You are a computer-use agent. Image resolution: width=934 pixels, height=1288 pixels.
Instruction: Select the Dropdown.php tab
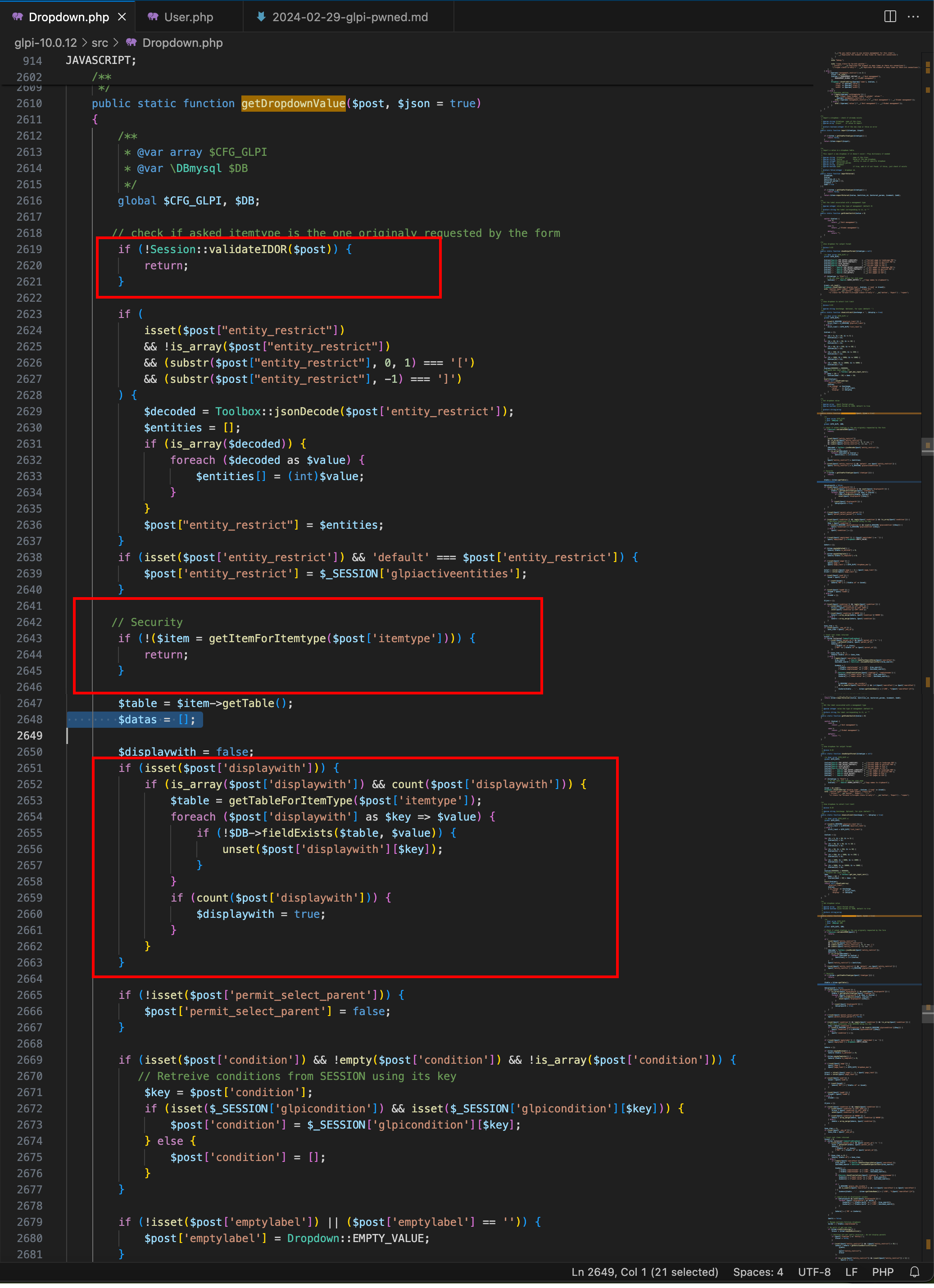pos(68,17)
